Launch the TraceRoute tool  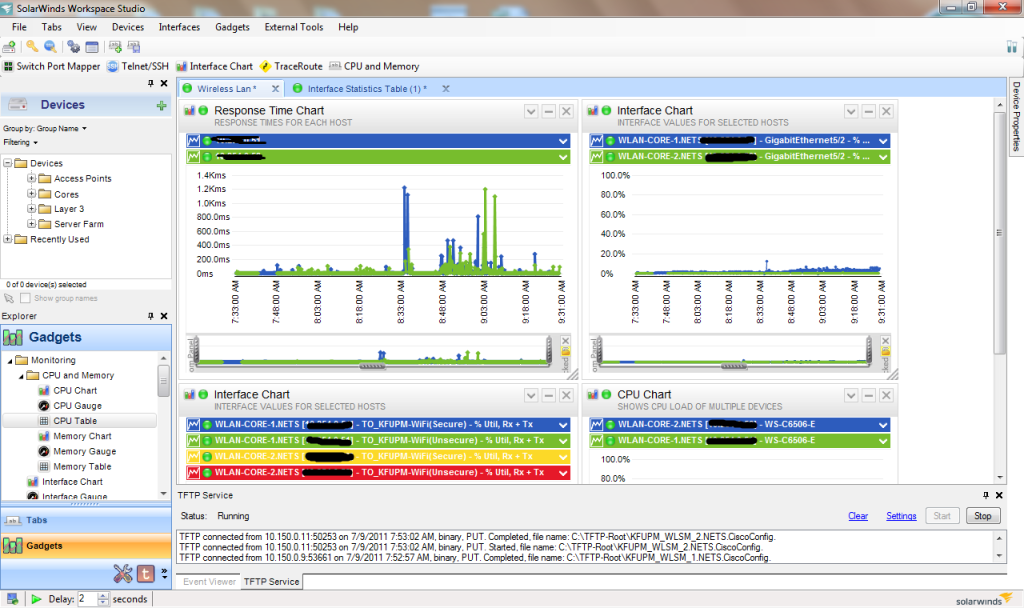coord(291,66)
